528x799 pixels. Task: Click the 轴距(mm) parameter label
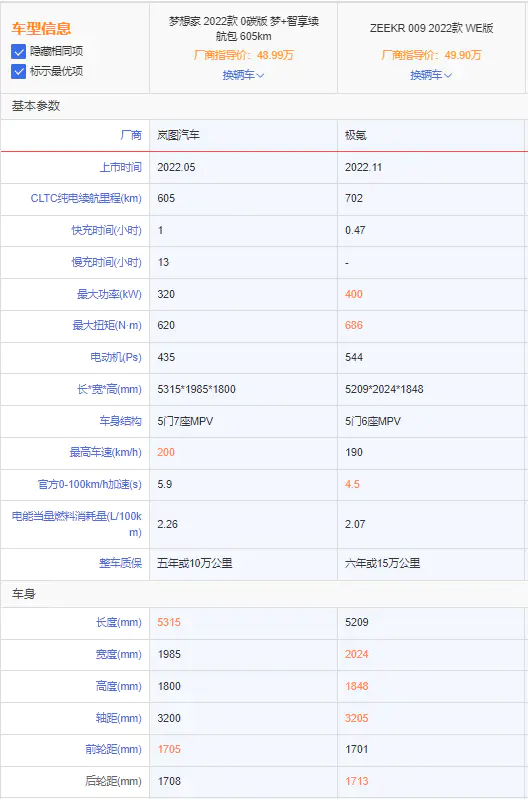119,718
